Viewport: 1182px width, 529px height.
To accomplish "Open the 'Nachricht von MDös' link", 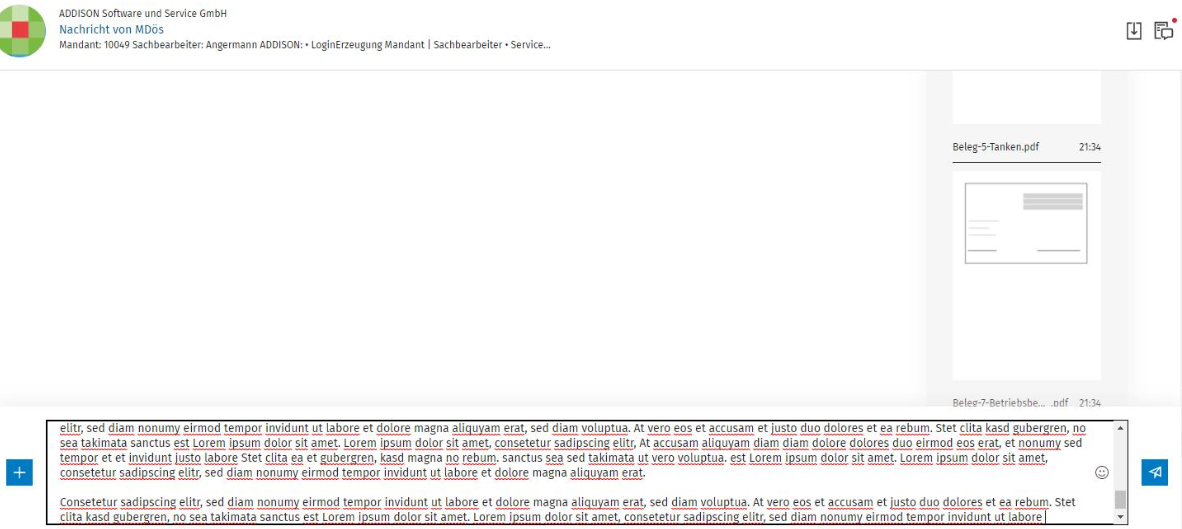I will coord(111,29).
